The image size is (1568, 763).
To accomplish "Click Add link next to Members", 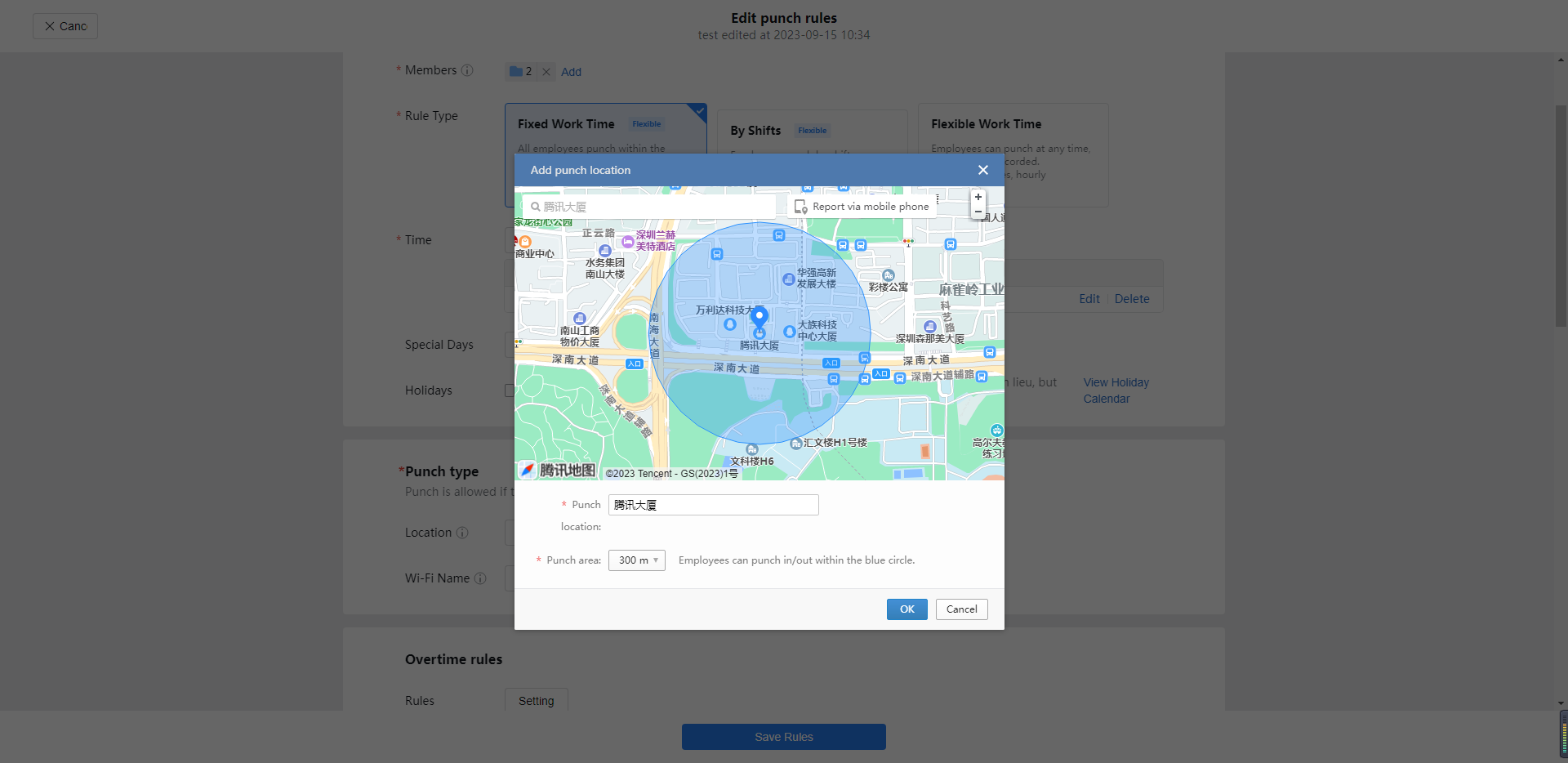I will pyautogui.click(x=572, y=72).
